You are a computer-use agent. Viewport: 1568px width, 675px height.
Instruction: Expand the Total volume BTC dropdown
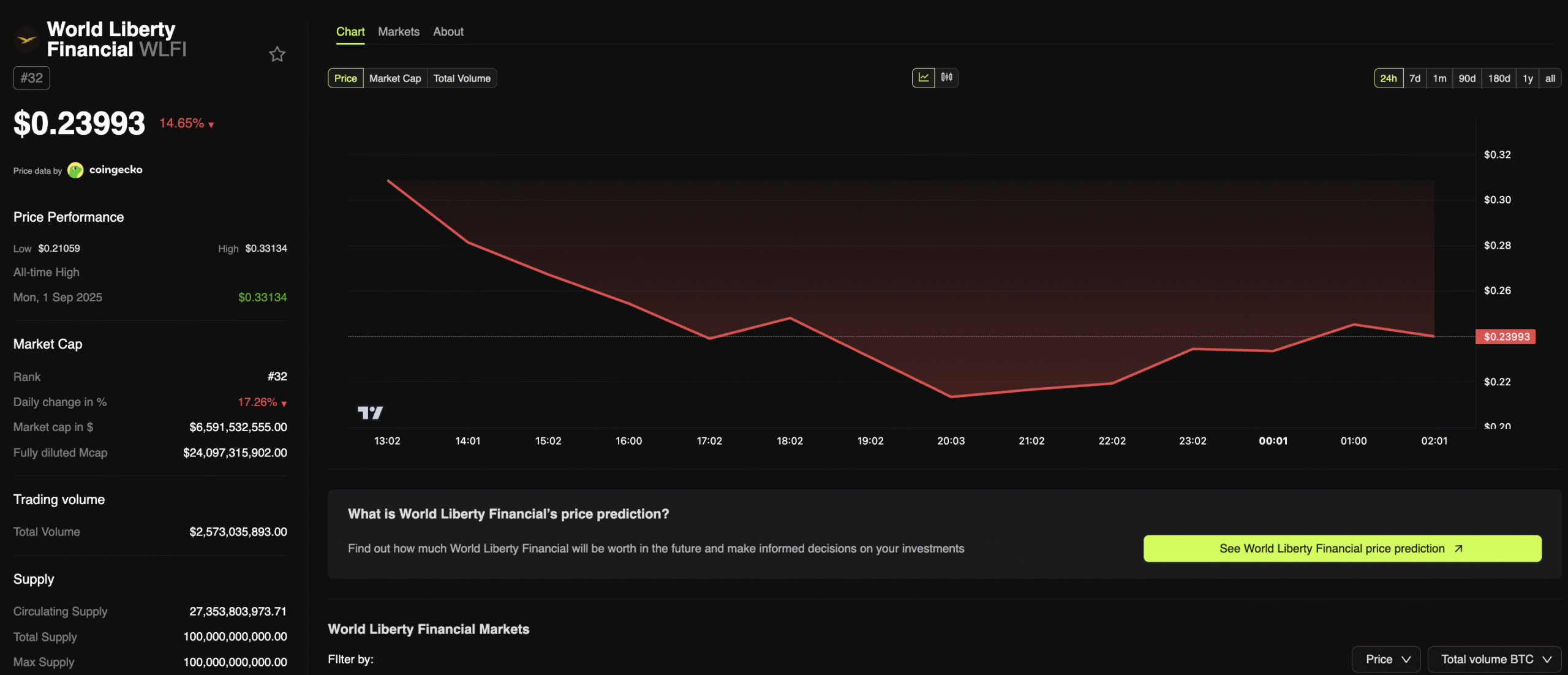pyautogui.click(x=1495, y=659)
